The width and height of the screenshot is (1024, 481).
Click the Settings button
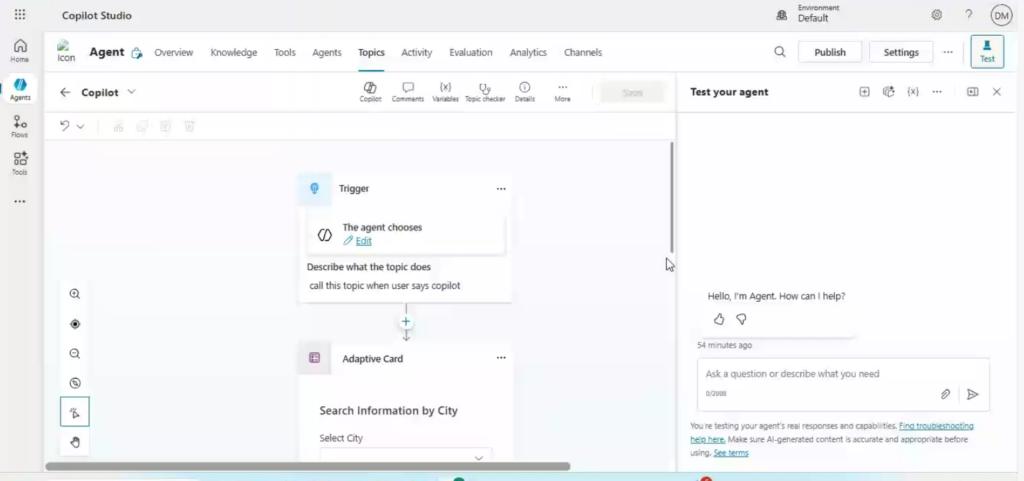click(x=901, y=52)
